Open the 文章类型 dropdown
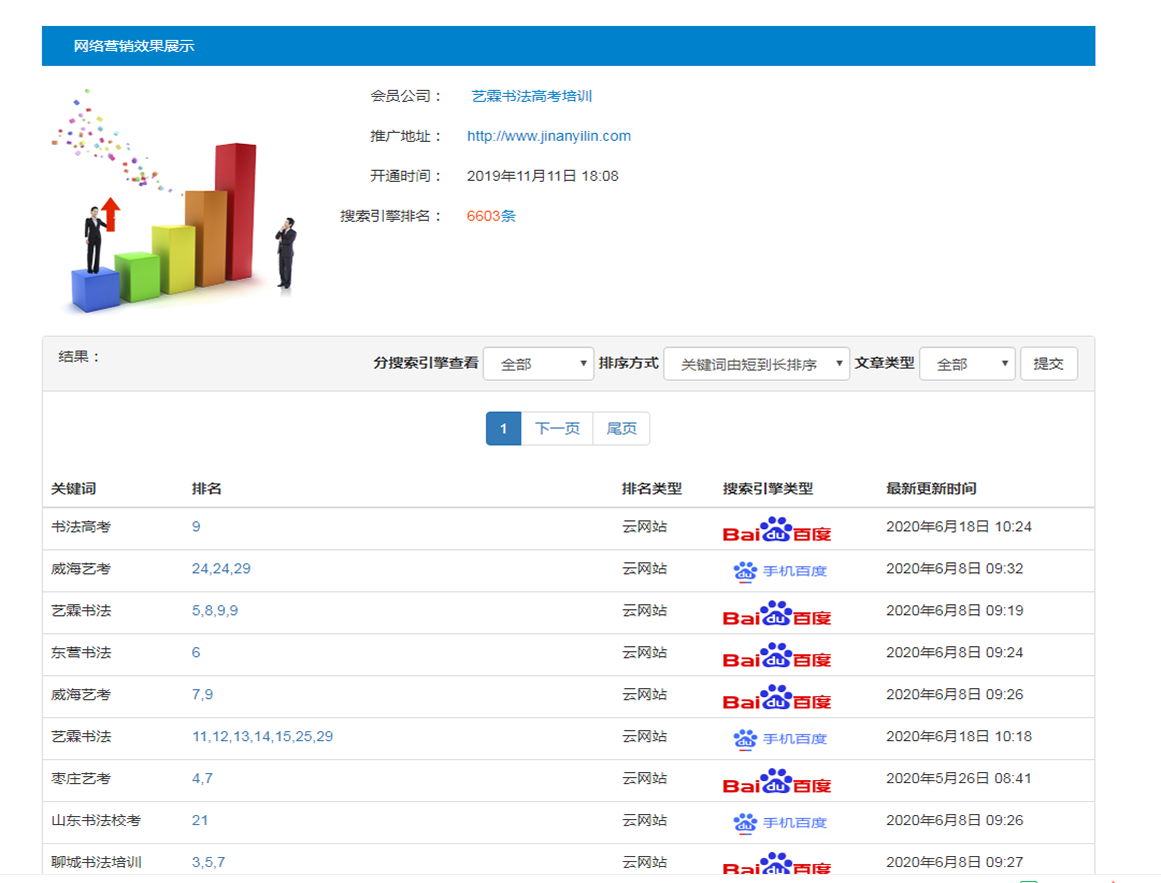This screenshot has width=1161, height=883. coord(966,364)
